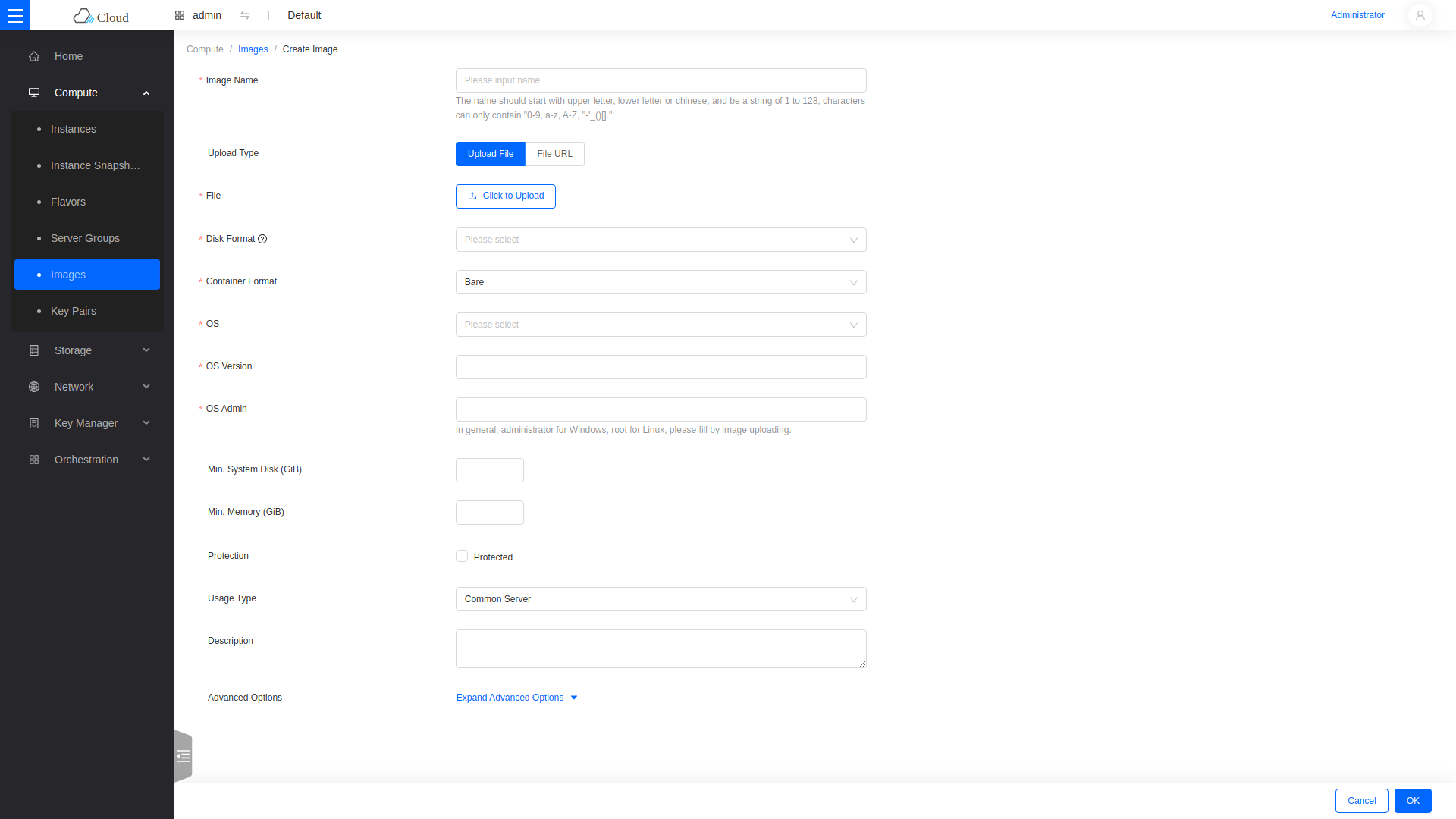Image resolution: width=1456 pixels, height=819 pixels.
Task: Focus the Image Name input field
Action: pyautogui.click(x=661, y=80)
